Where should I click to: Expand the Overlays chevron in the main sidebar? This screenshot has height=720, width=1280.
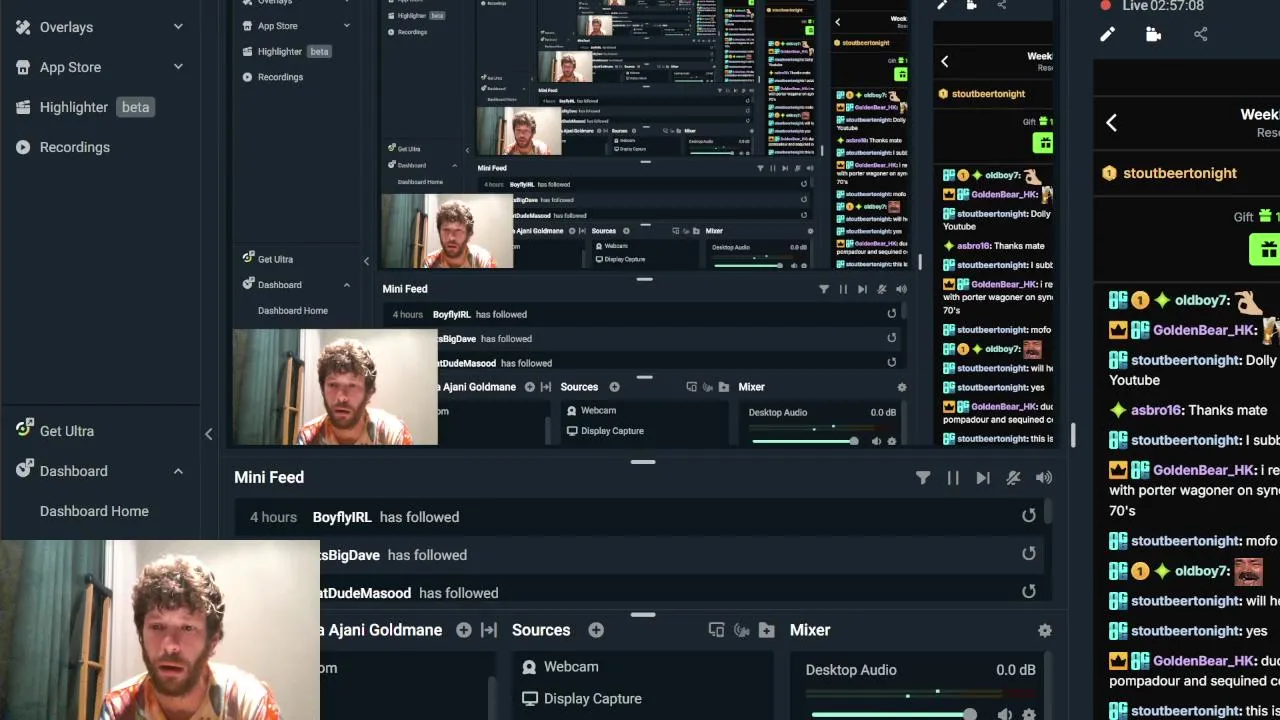click(x=178, y=27)
